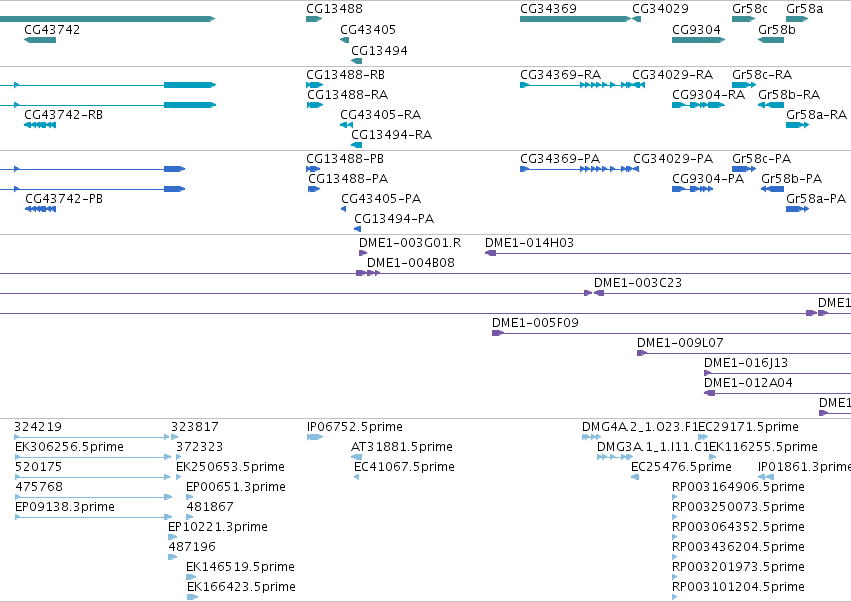The height and width of the screenshot is (602, 851).
Task: Click EST EK250653.5prime
Action: [230, 467]
